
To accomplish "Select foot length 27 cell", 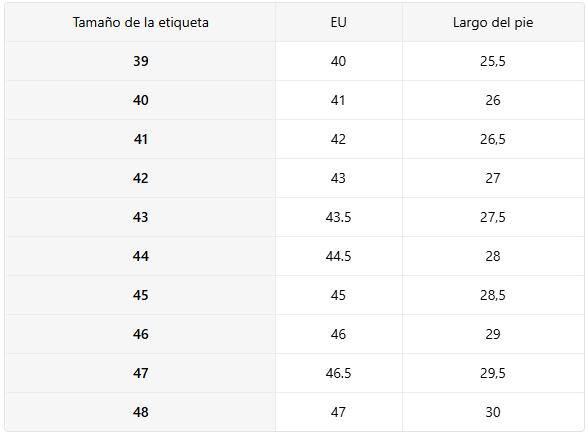I will tap(493, 178).
